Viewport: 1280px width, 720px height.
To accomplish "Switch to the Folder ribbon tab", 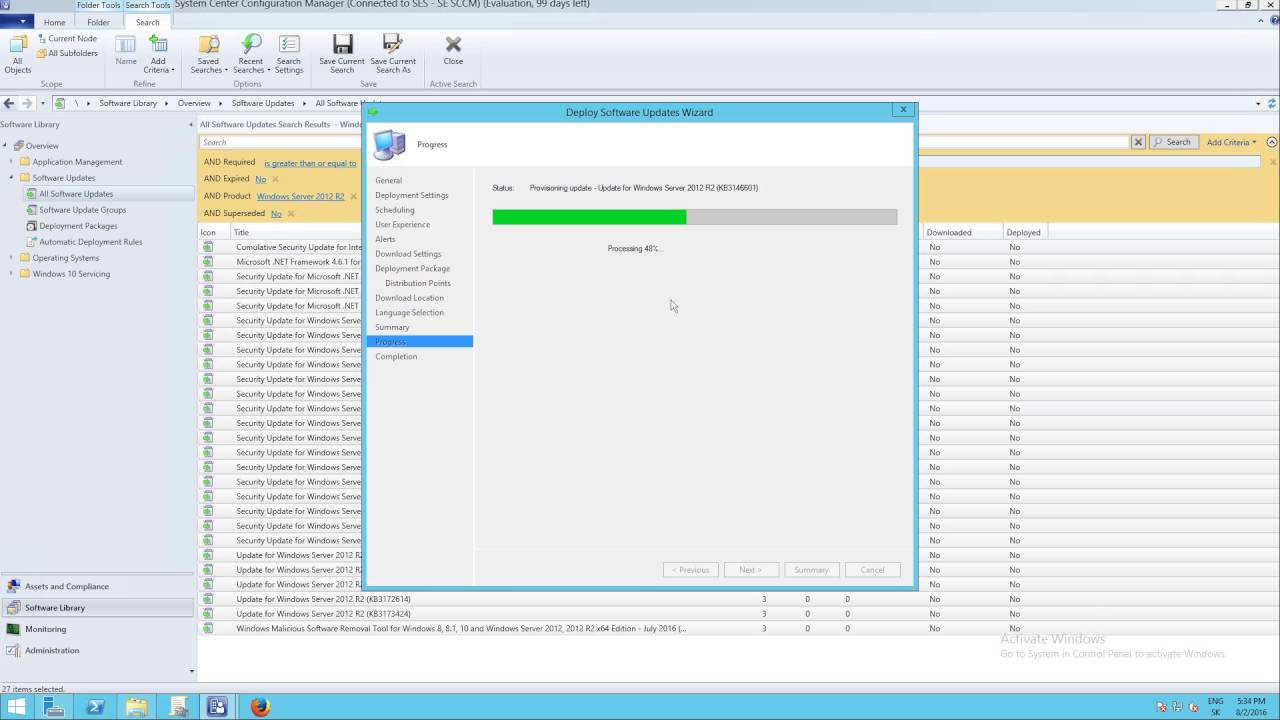I will (98, 22).
